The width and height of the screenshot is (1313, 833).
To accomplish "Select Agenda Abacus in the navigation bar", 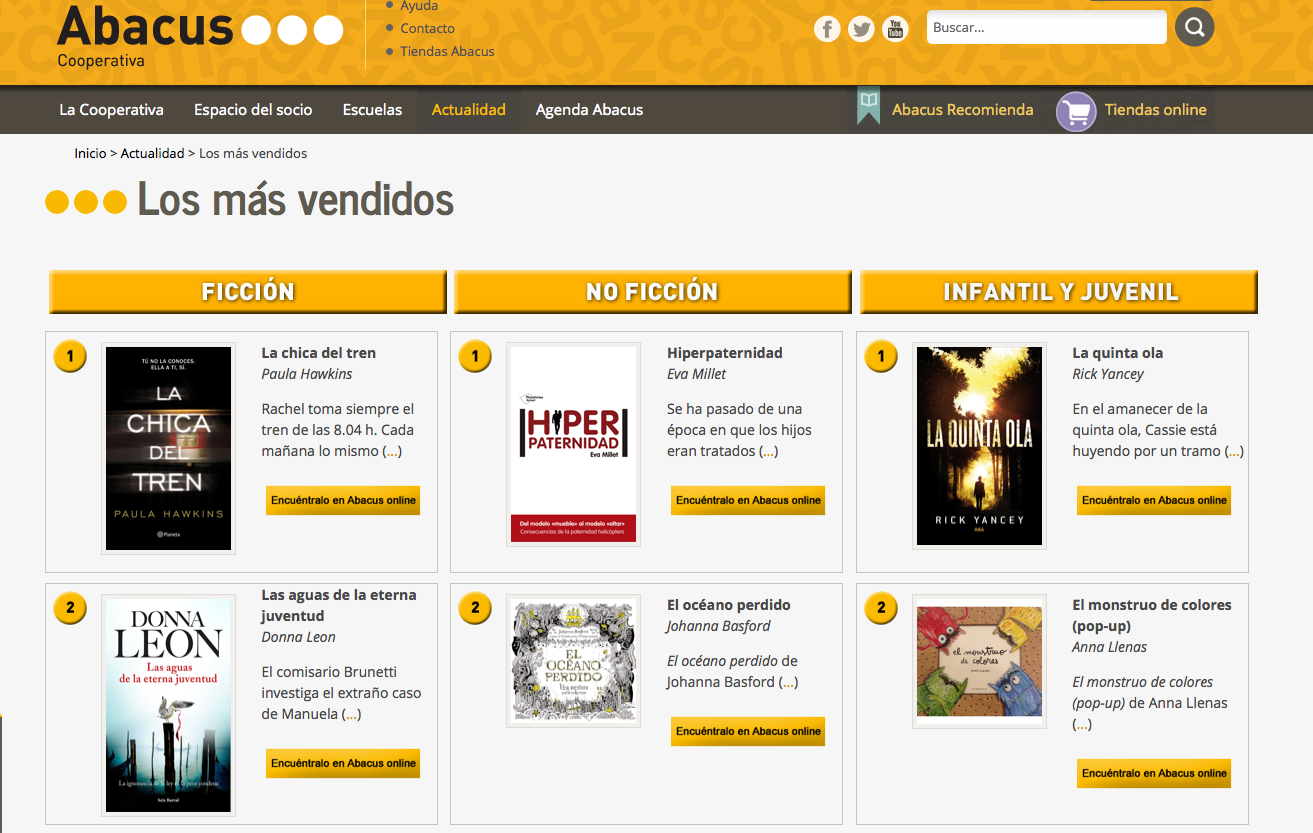I will (x=589, y=110).
